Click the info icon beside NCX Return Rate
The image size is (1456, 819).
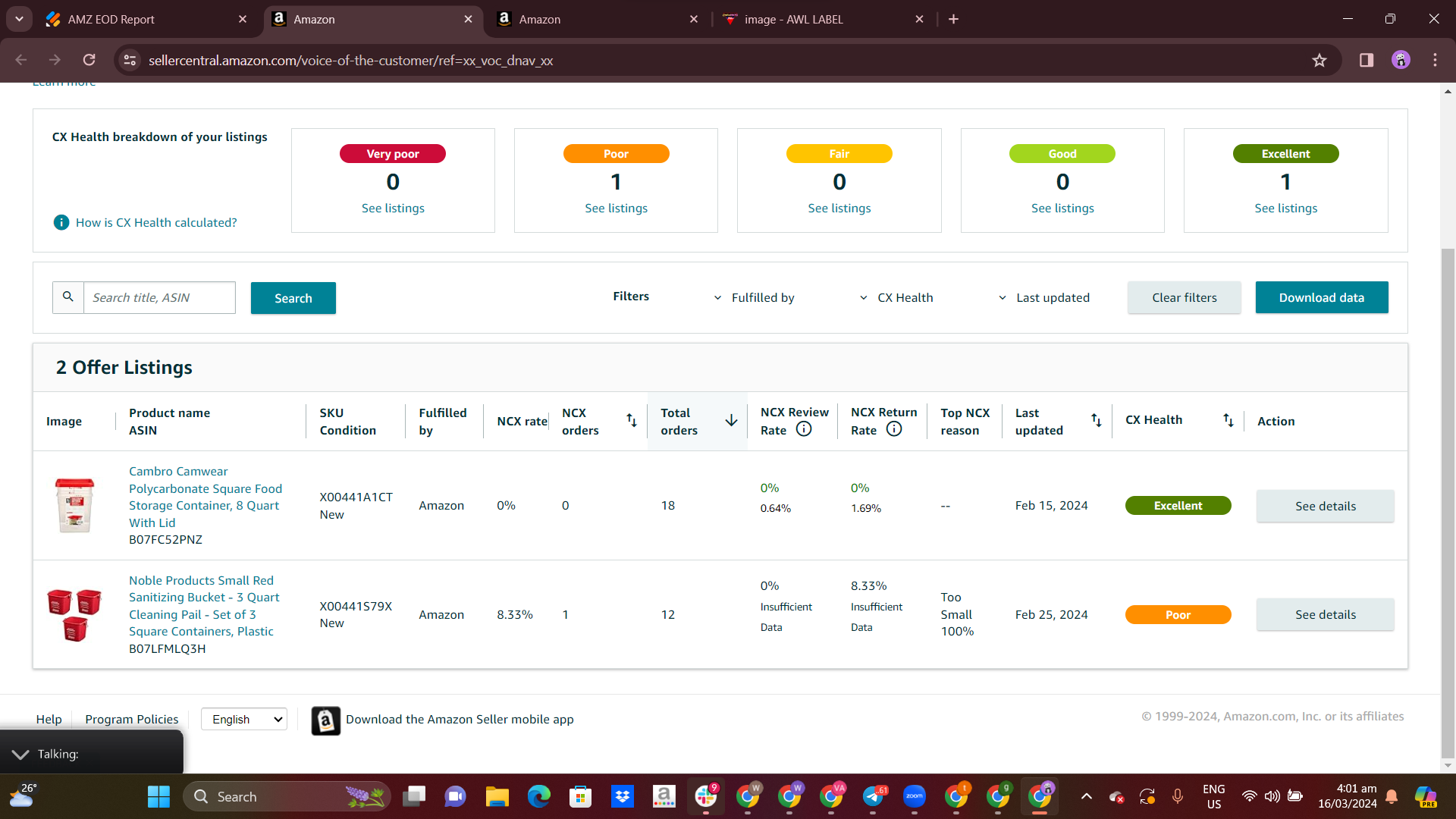point(894,429)
